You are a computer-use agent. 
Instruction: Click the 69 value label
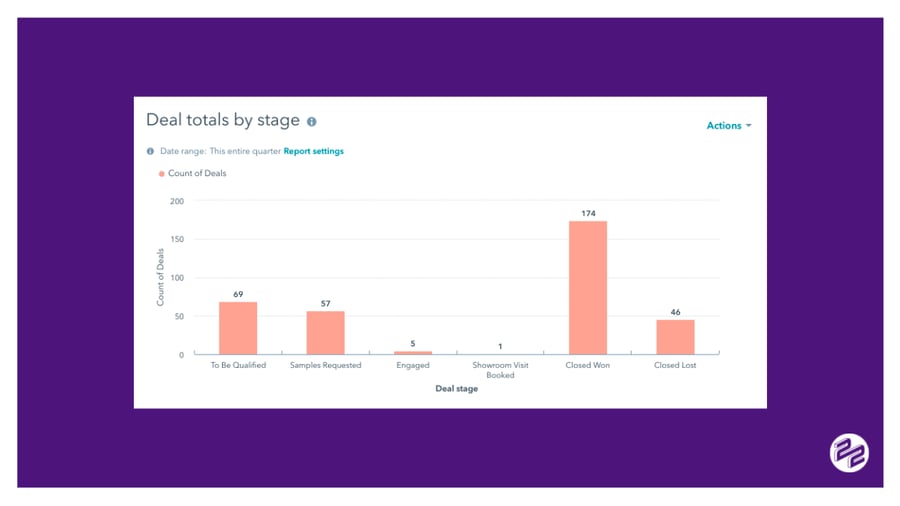coord(238,294)
